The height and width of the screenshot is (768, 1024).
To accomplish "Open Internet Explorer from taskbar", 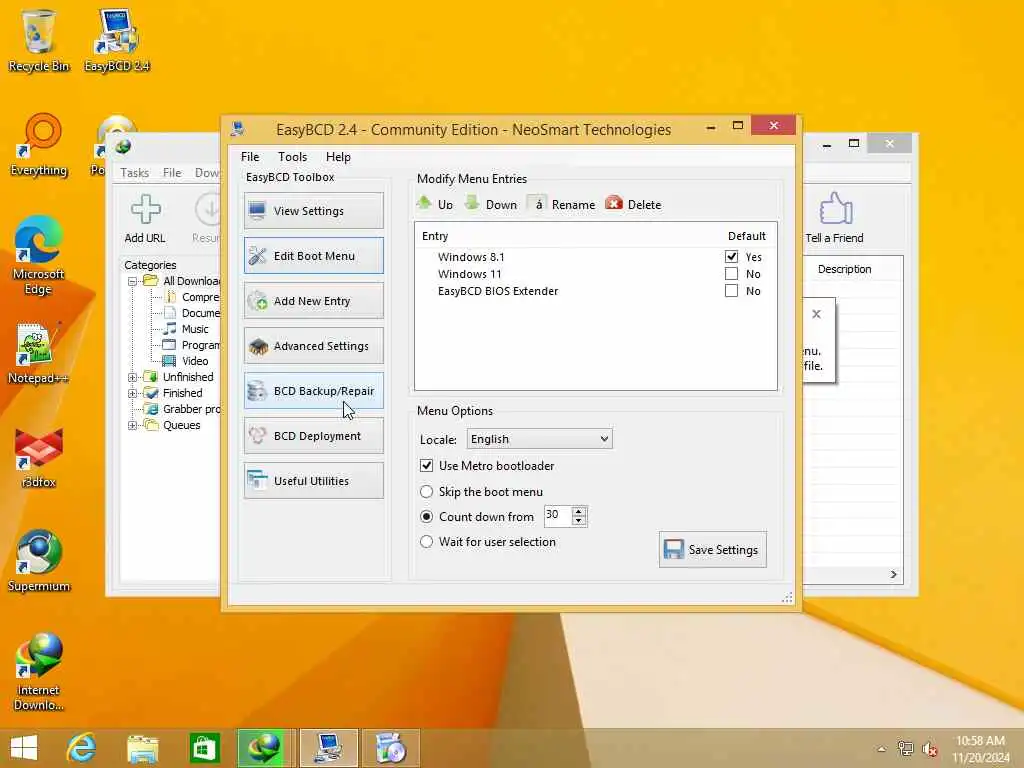I will 81,748.
